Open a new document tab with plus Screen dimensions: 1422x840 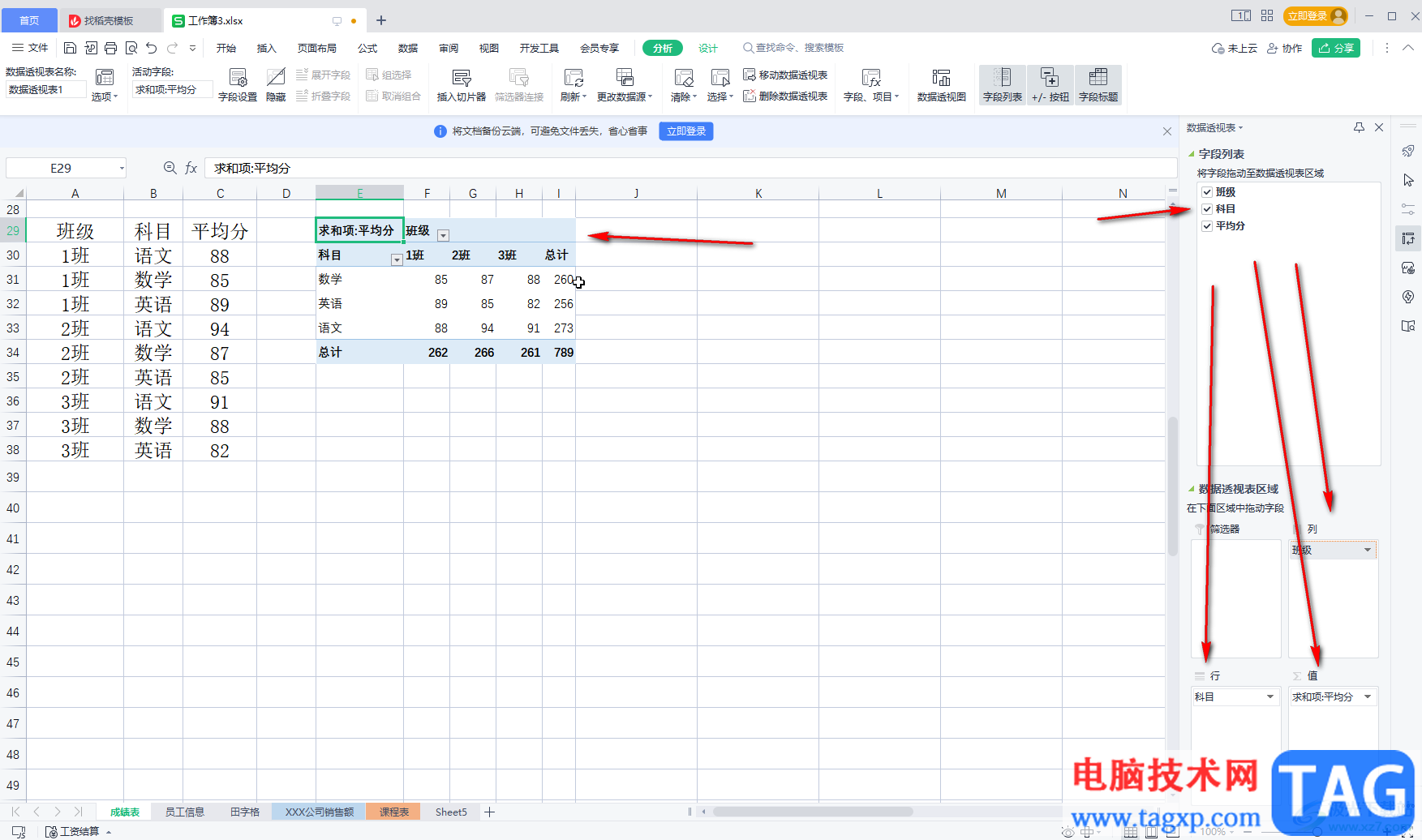click(x=381, y=20)
